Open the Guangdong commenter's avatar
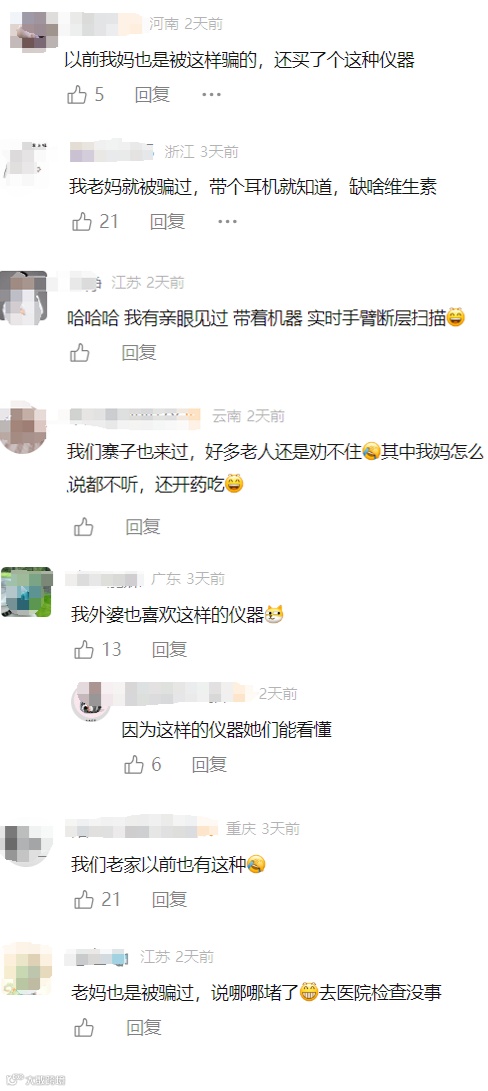 (x=26, y=592)
